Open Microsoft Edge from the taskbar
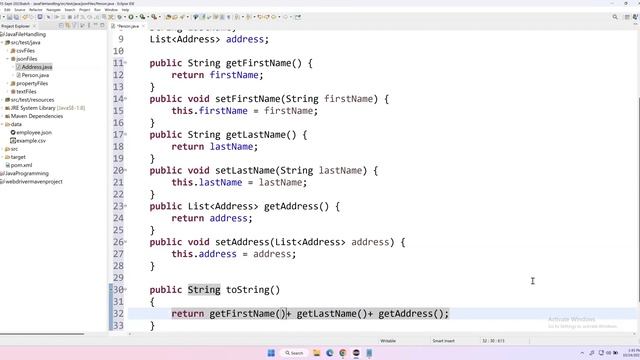640x360 pixels. click(x=329, y=353)
